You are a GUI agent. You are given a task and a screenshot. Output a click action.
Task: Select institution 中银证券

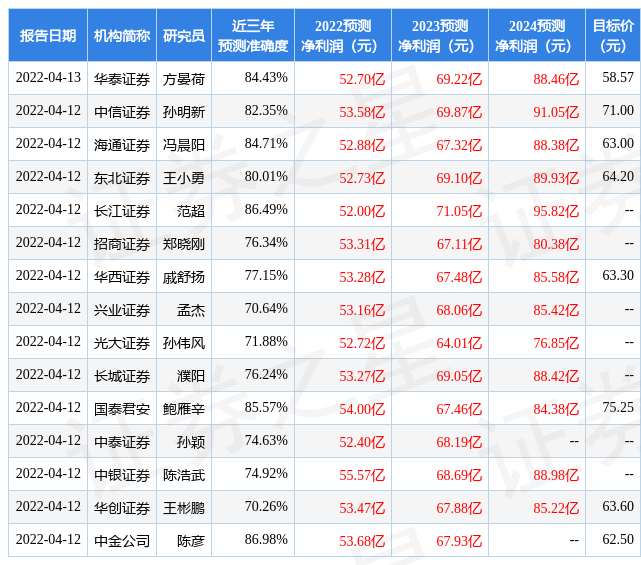122,475
